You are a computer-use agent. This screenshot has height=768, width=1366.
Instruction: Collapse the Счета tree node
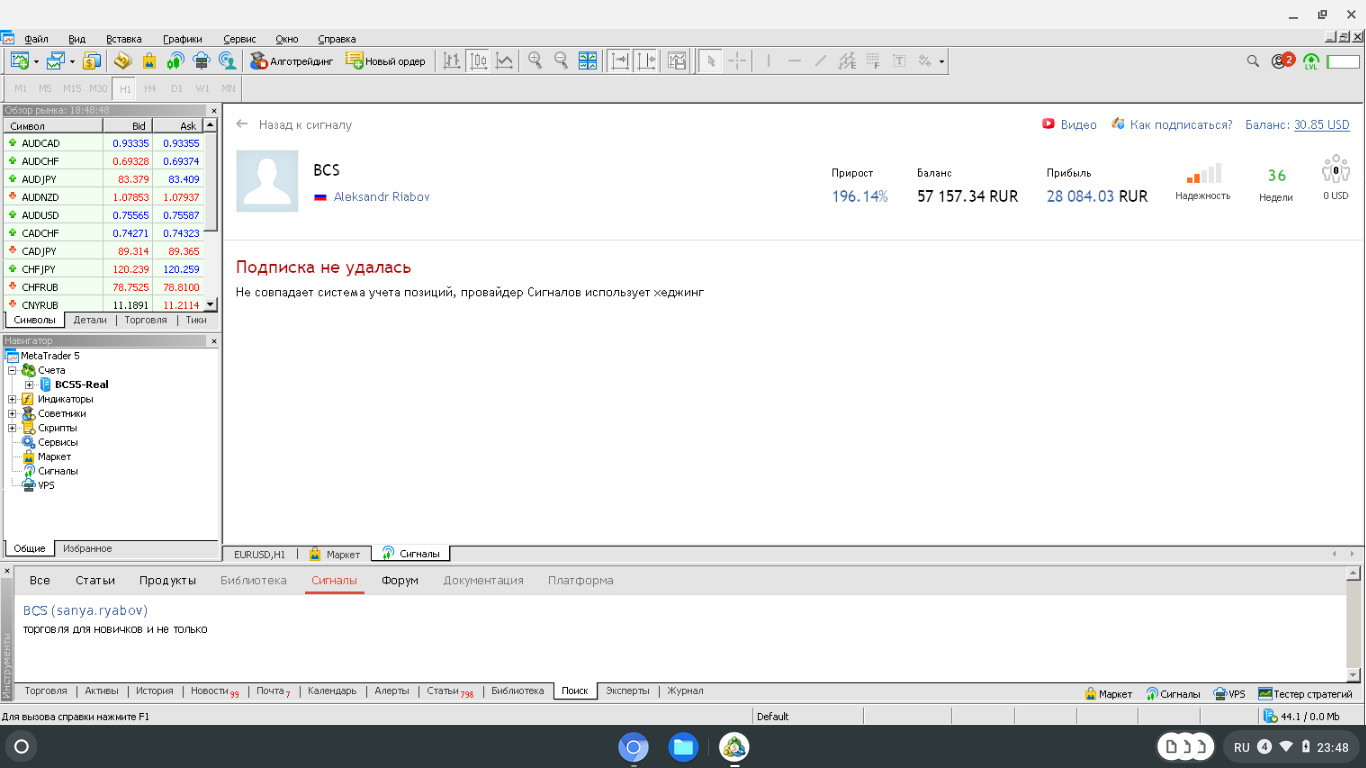click(12, 370)
